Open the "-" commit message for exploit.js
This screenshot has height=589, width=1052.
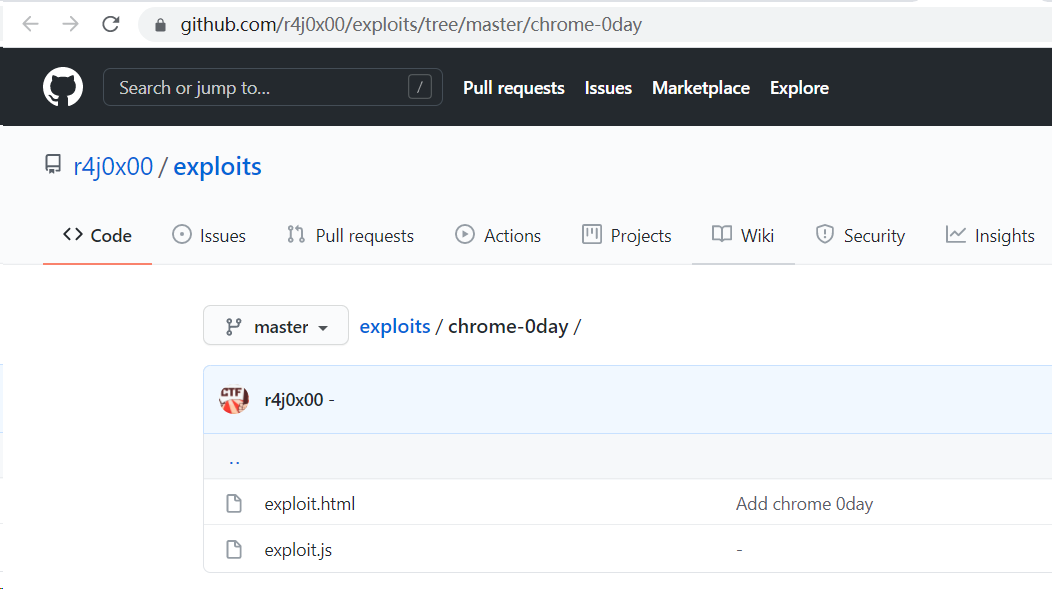point(739,550)
